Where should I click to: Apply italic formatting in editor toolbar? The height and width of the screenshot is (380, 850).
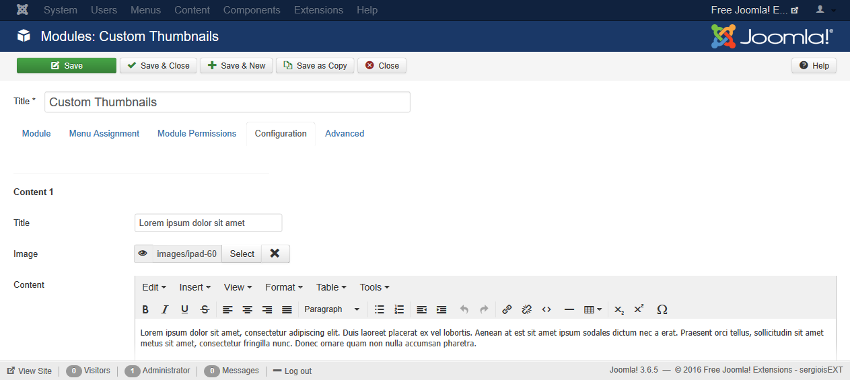(165, 310)
